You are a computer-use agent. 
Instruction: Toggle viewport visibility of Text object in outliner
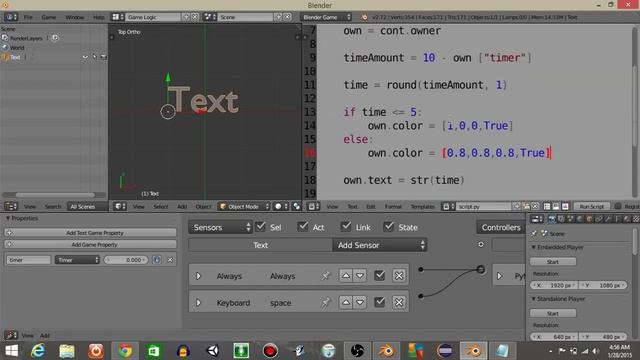[x=85, y=57]
